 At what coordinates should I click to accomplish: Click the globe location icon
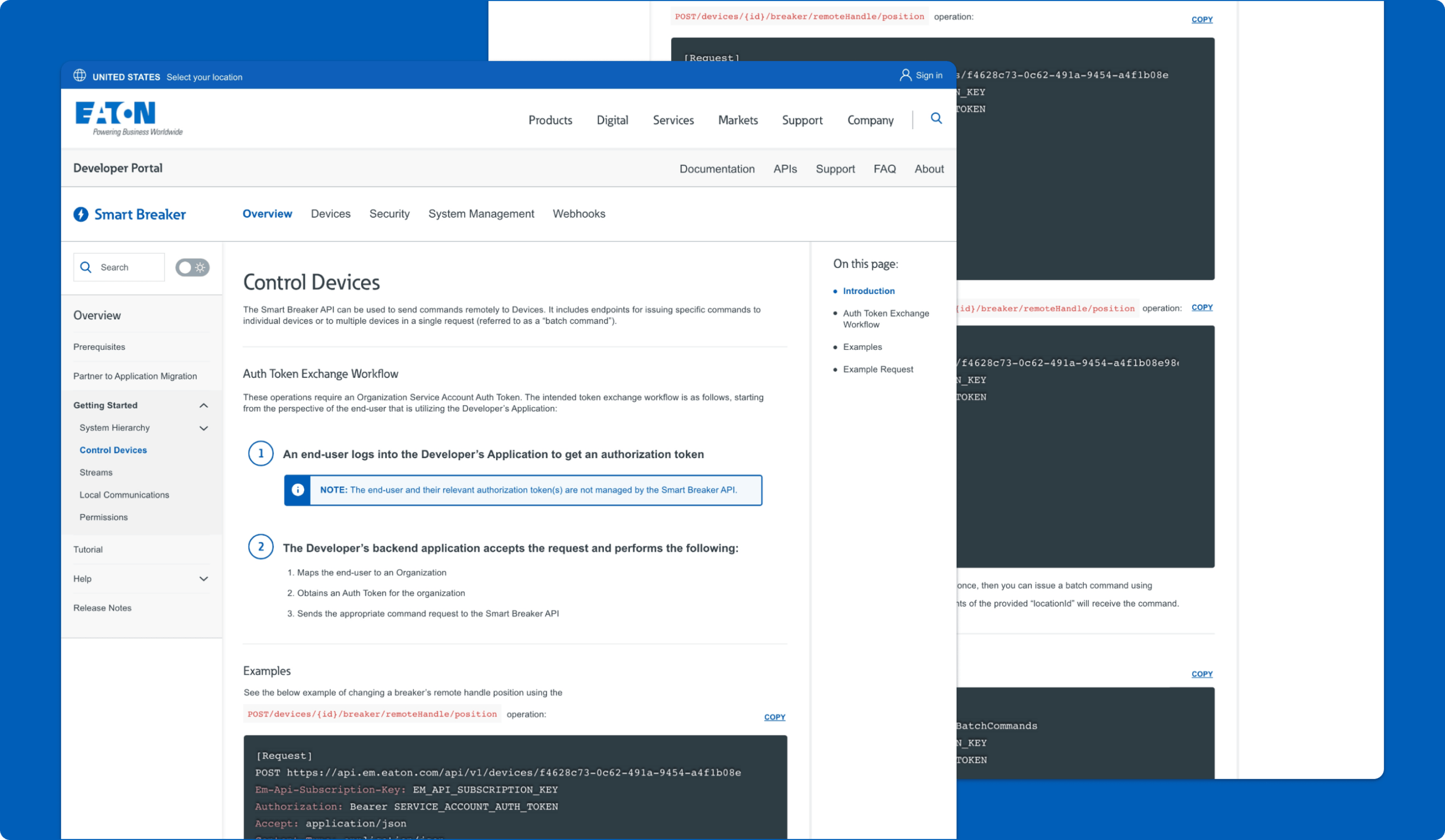pos(80,76)
